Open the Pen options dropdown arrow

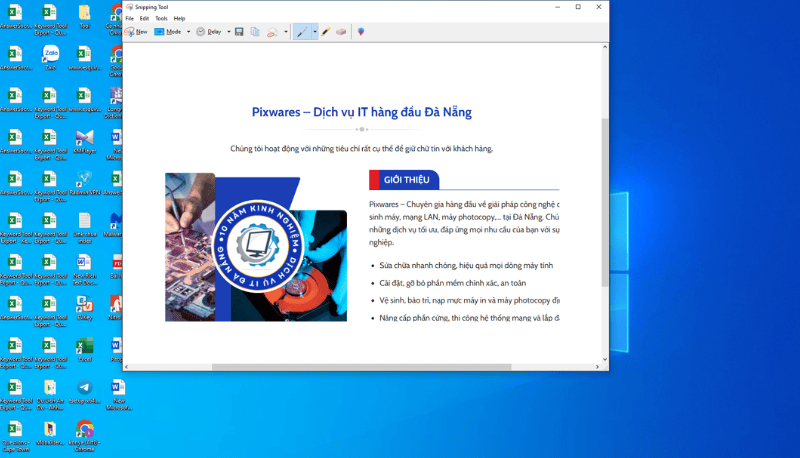click(314, 32)
